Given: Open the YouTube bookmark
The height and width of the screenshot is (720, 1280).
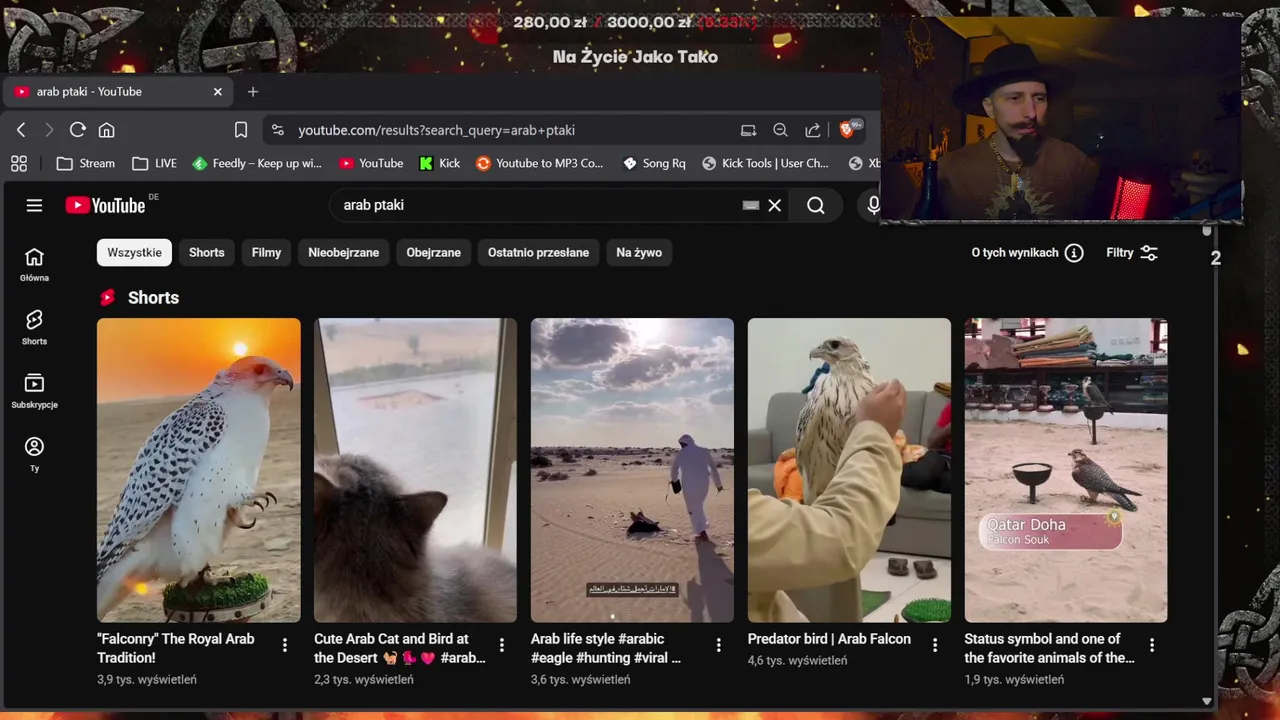Looking at the screenshot, I should 371,163.
